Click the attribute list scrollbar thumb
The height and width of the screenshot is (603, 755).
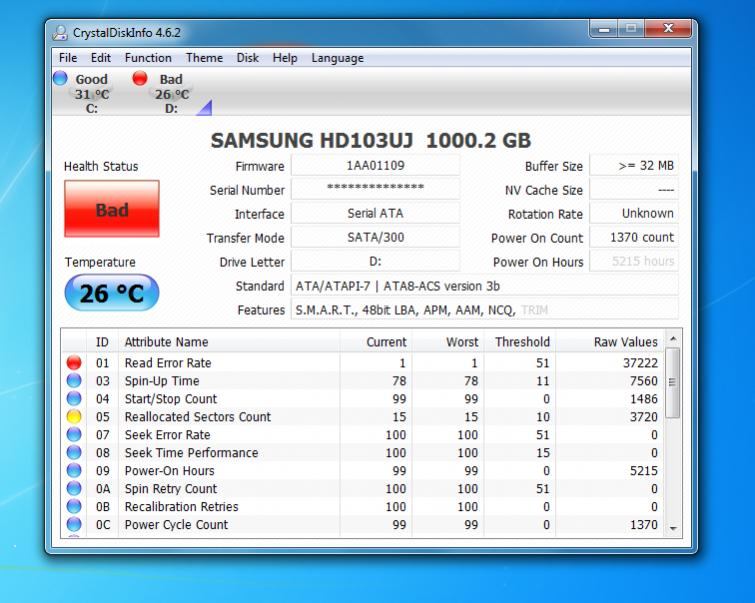[x=673, y=382]
